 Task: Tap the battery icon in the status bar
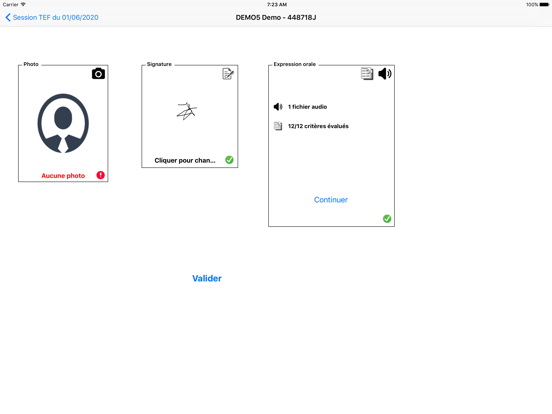[544, 5]
